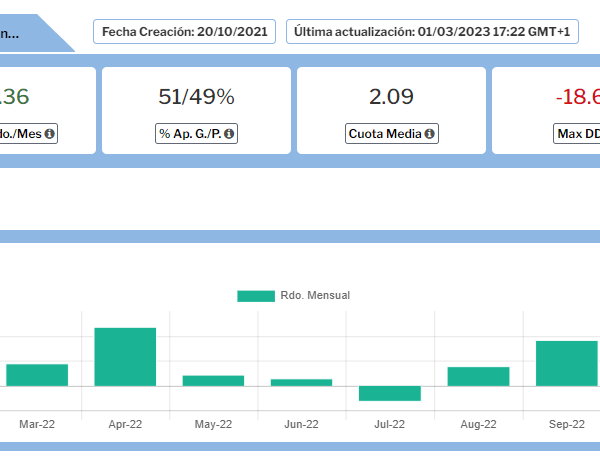
Task: Click the Jun-22 axis label
Action: coord(302,424)
